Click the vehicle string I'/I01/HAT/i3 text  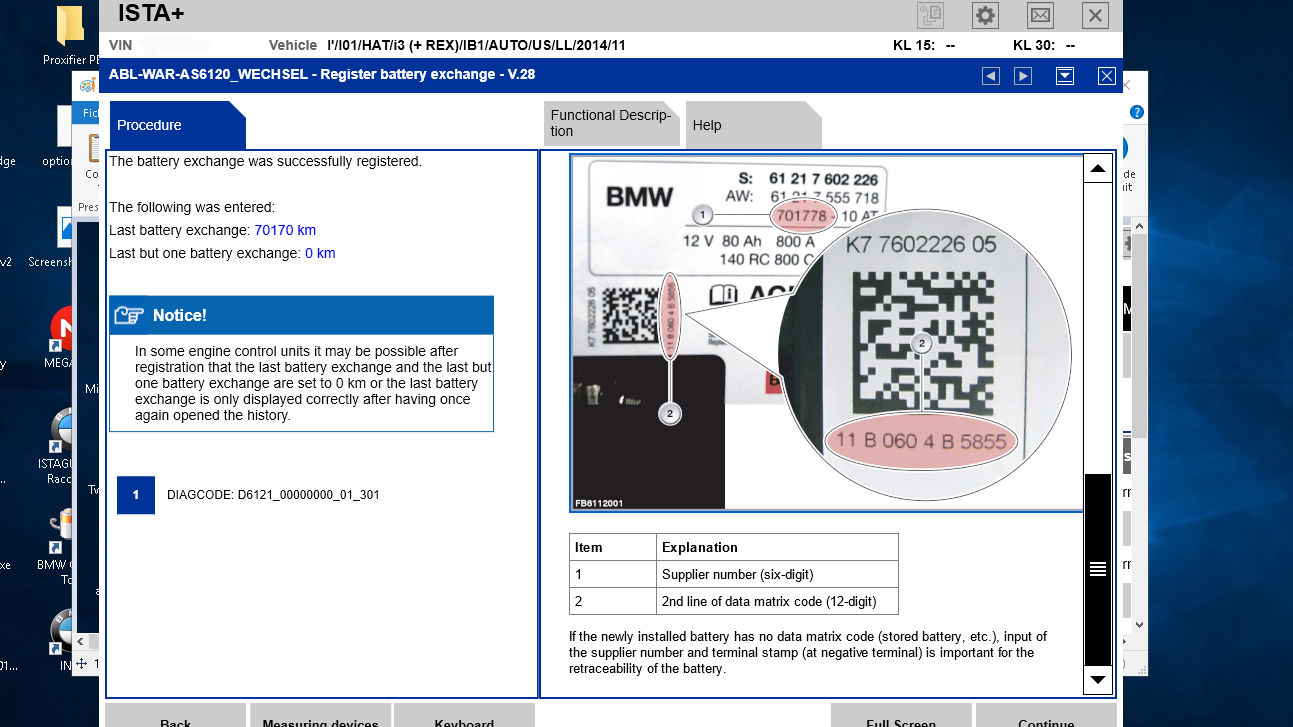pyautogui.click(x=476, y=46)
